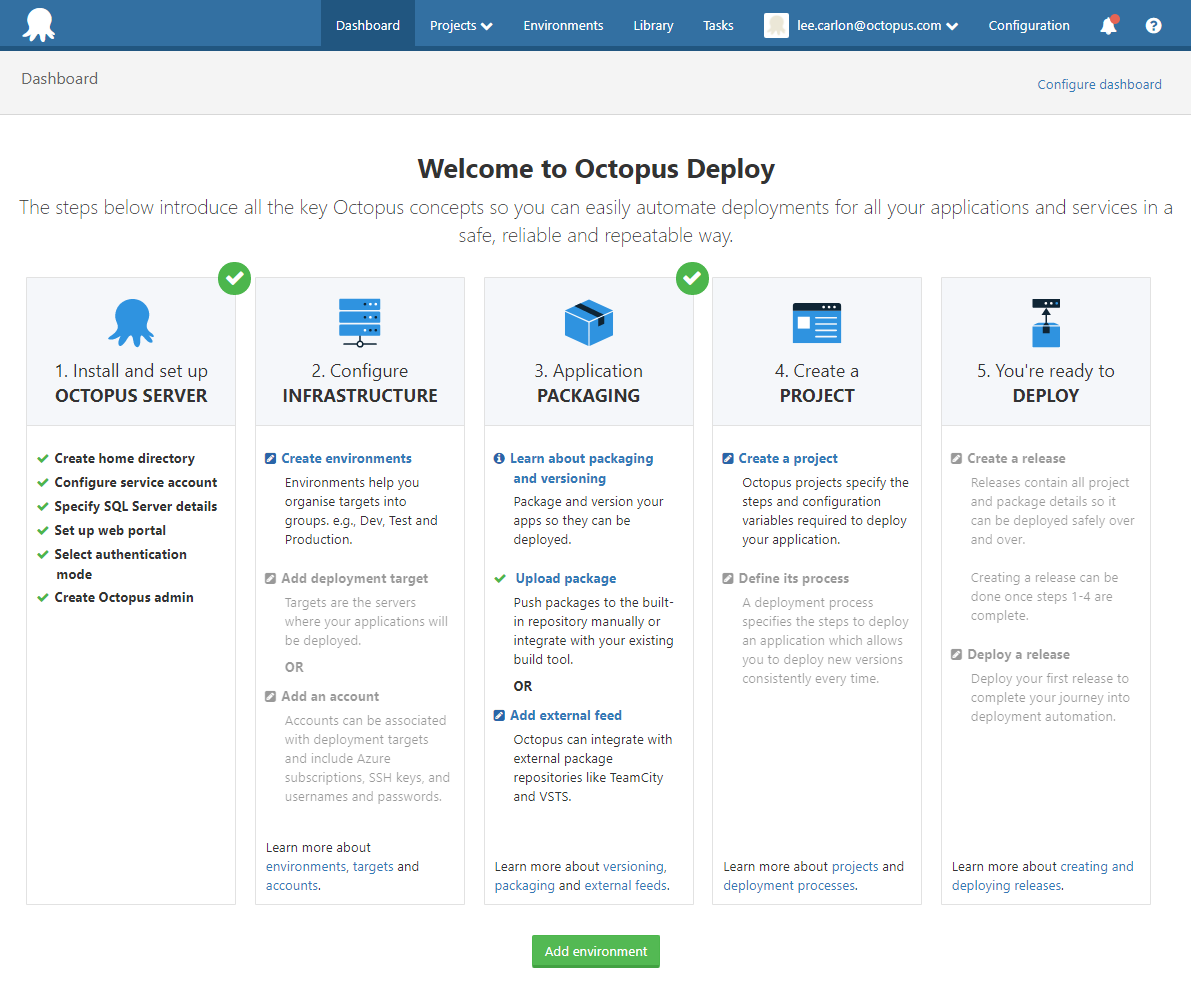Follow the targets link in Infrastructure card
The image size is (1191, 1002).
coord(373,867)
